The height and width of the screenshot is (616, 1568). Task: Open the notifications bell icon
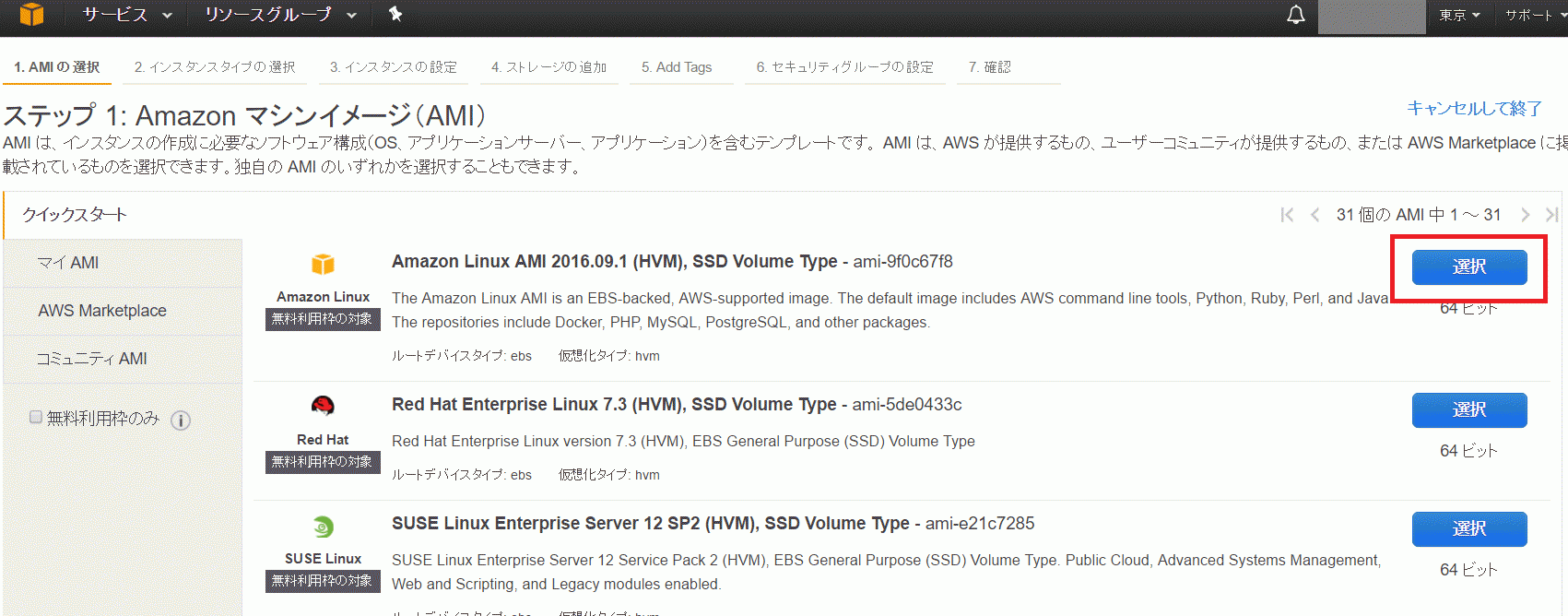[1296, 15]
